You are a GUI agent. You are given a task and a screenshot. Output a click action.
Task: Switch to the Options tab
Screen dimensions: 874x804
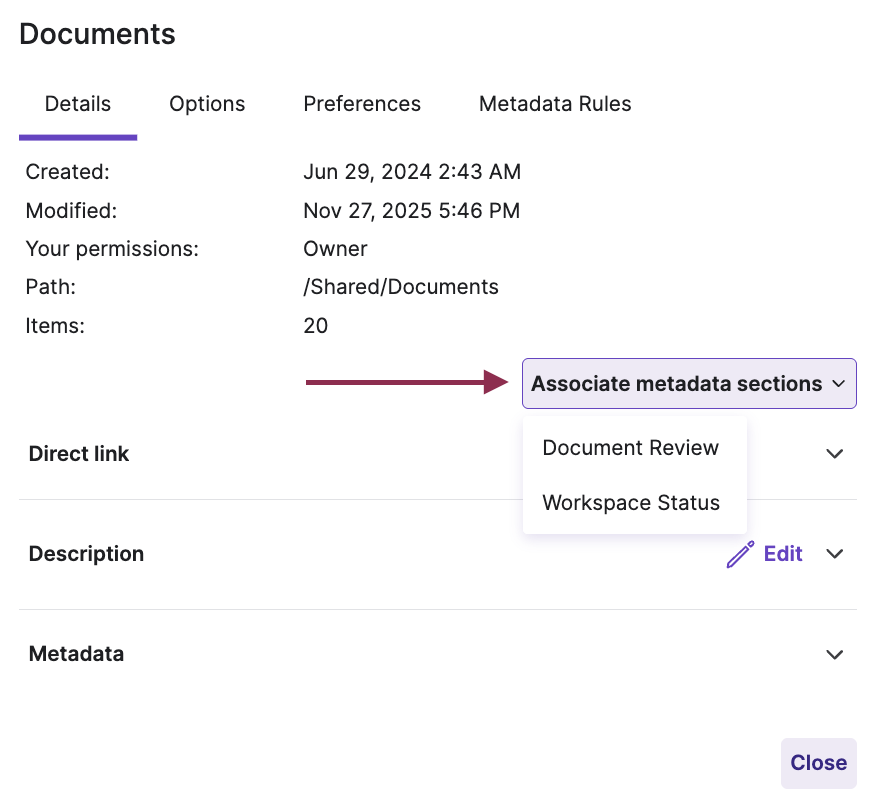(207, 104)
